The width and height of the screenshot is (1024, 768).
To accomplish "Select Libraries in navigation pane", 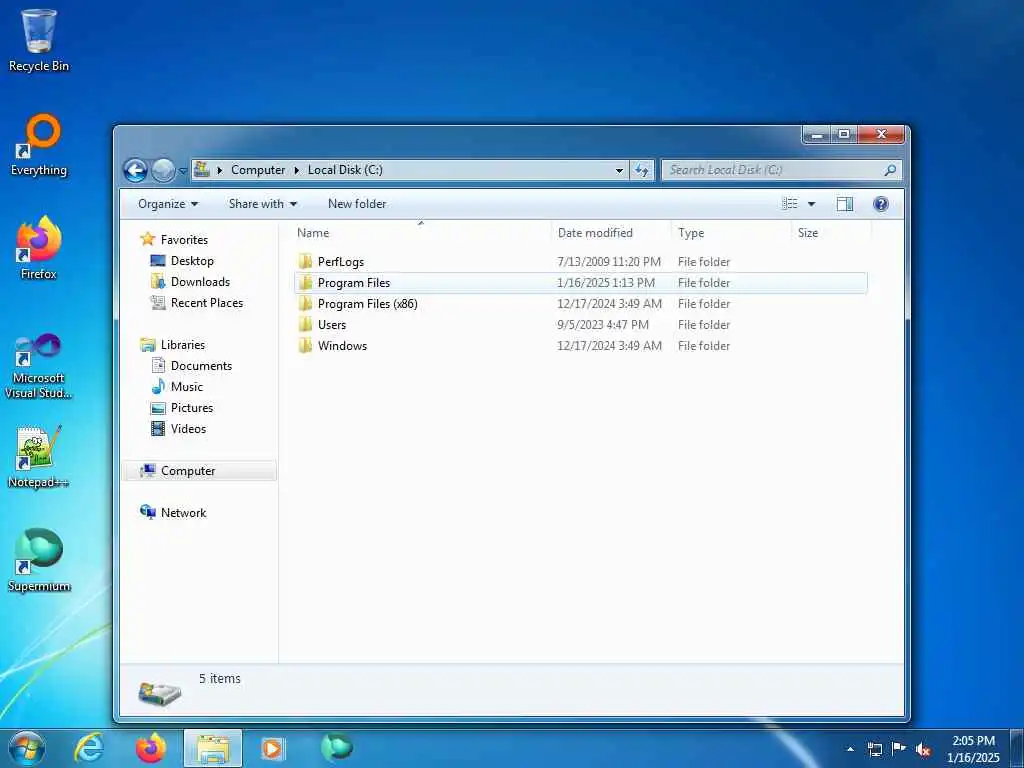I will tap(182, 344).
